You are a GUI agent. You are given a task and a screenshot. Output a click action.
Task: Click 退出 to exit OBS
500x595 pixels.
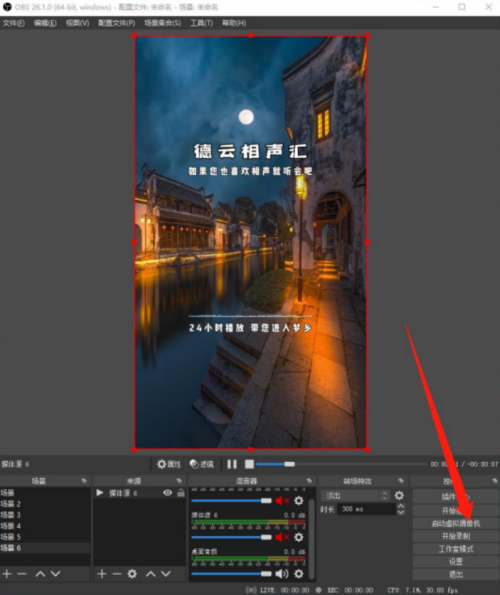456,575
